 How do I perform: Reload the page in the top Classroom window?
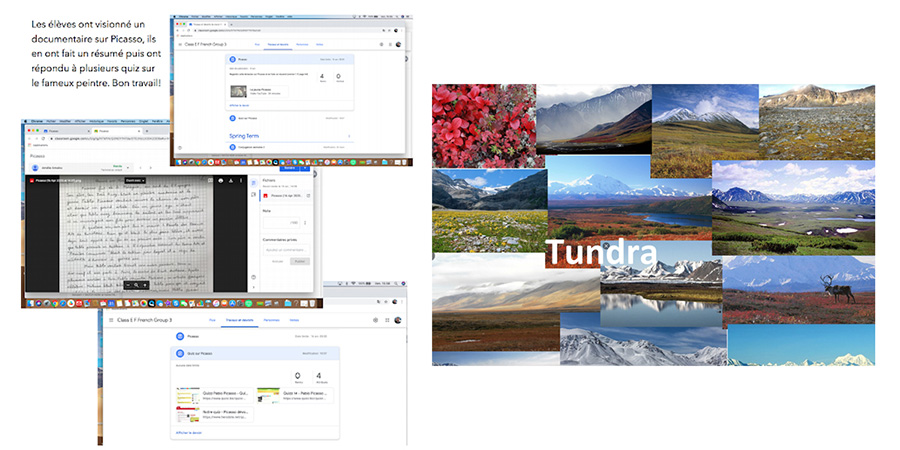188,30
